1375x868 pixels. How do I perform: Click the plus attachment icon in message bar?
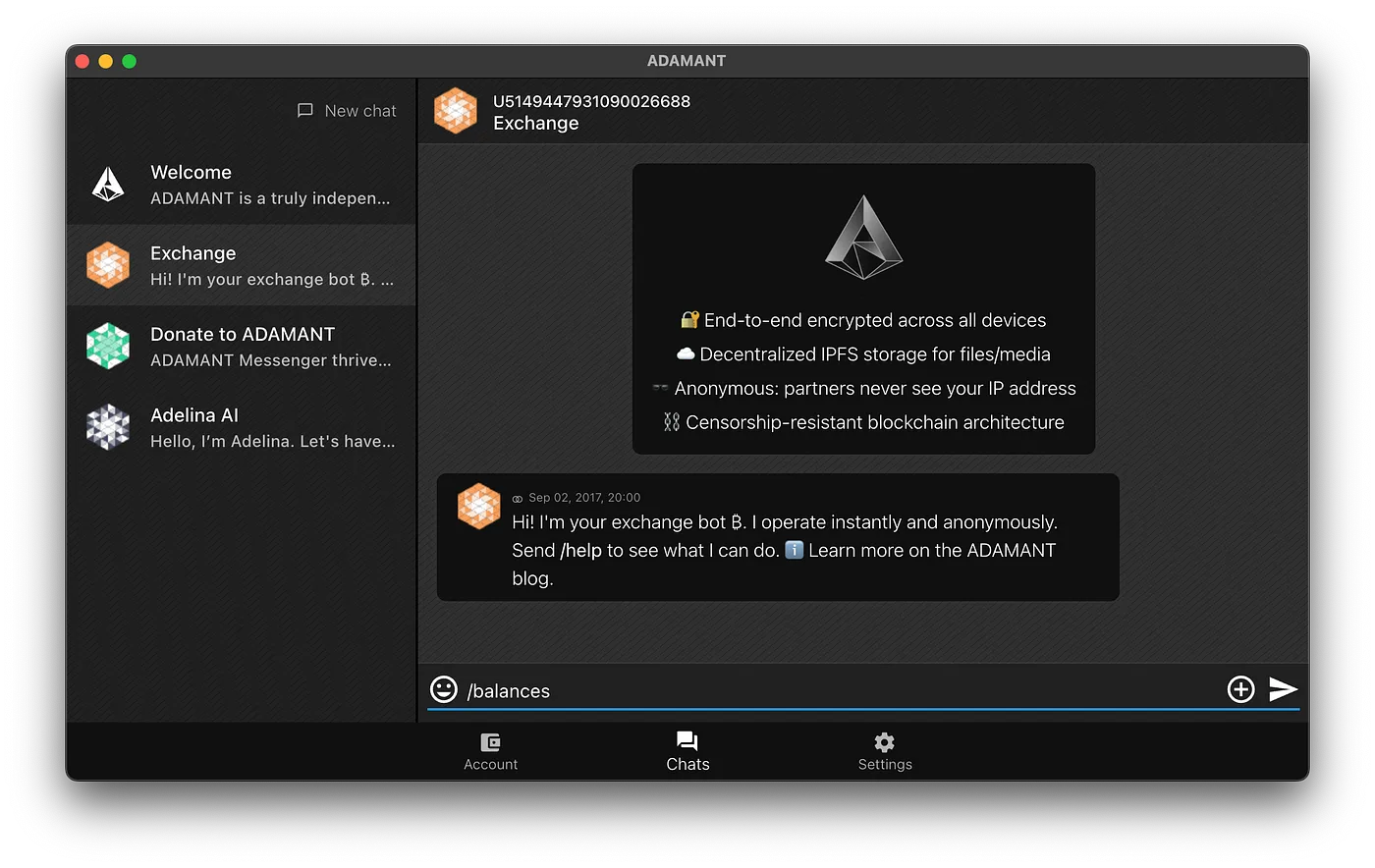1241,689
